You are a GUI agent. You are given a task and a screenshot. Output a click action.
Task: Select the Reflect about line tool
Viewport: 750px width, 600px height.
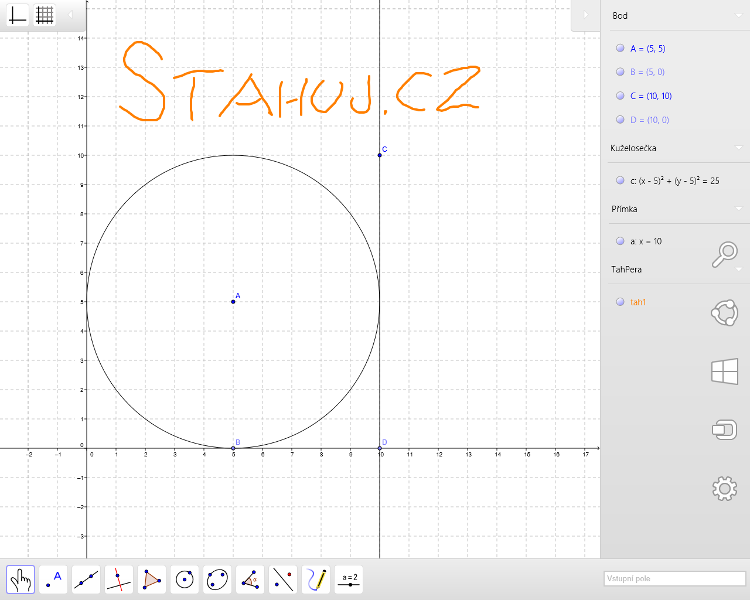click(283, 579)
